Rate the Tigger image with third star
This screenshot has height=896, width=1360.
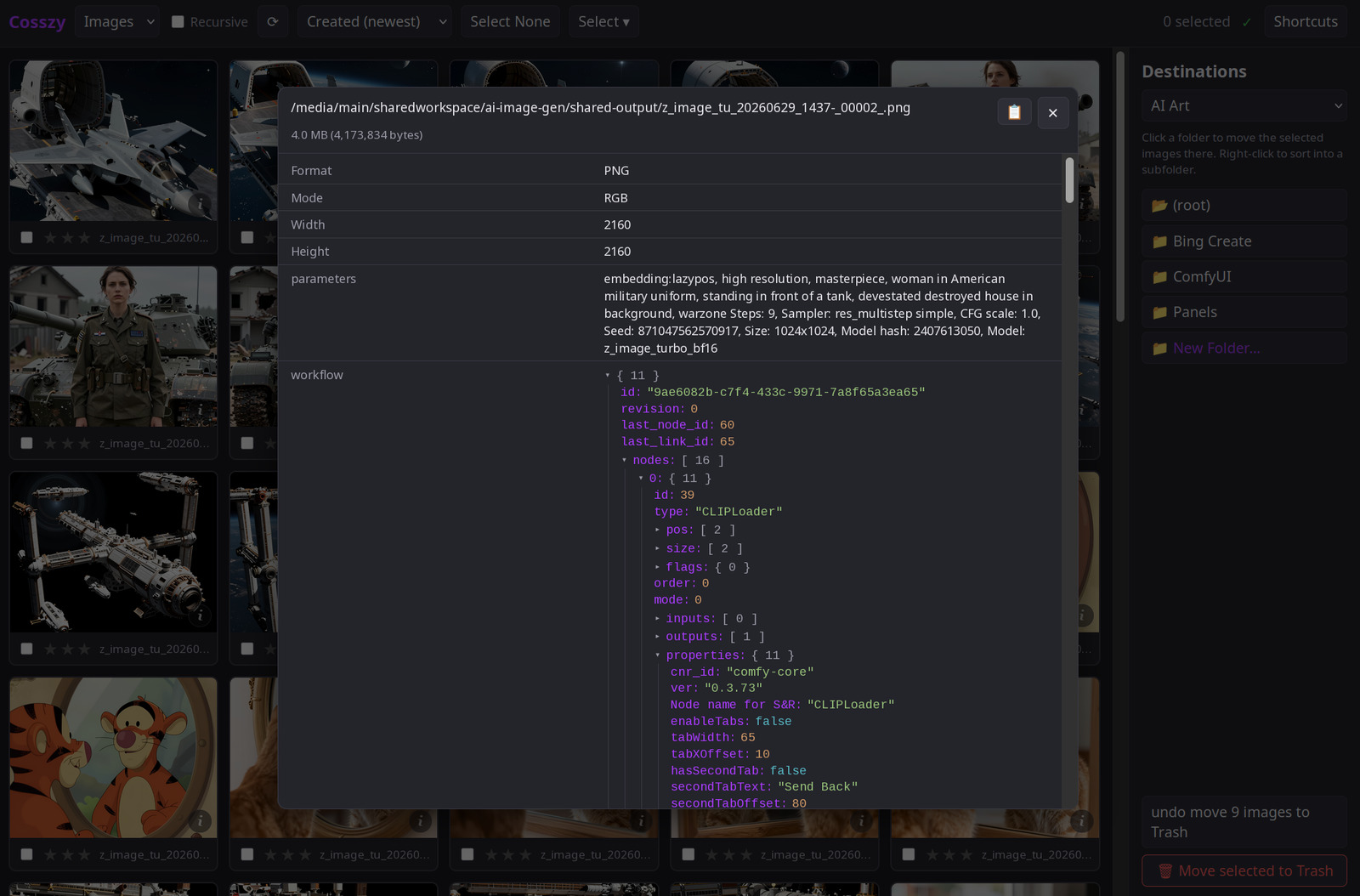(84, 854)
